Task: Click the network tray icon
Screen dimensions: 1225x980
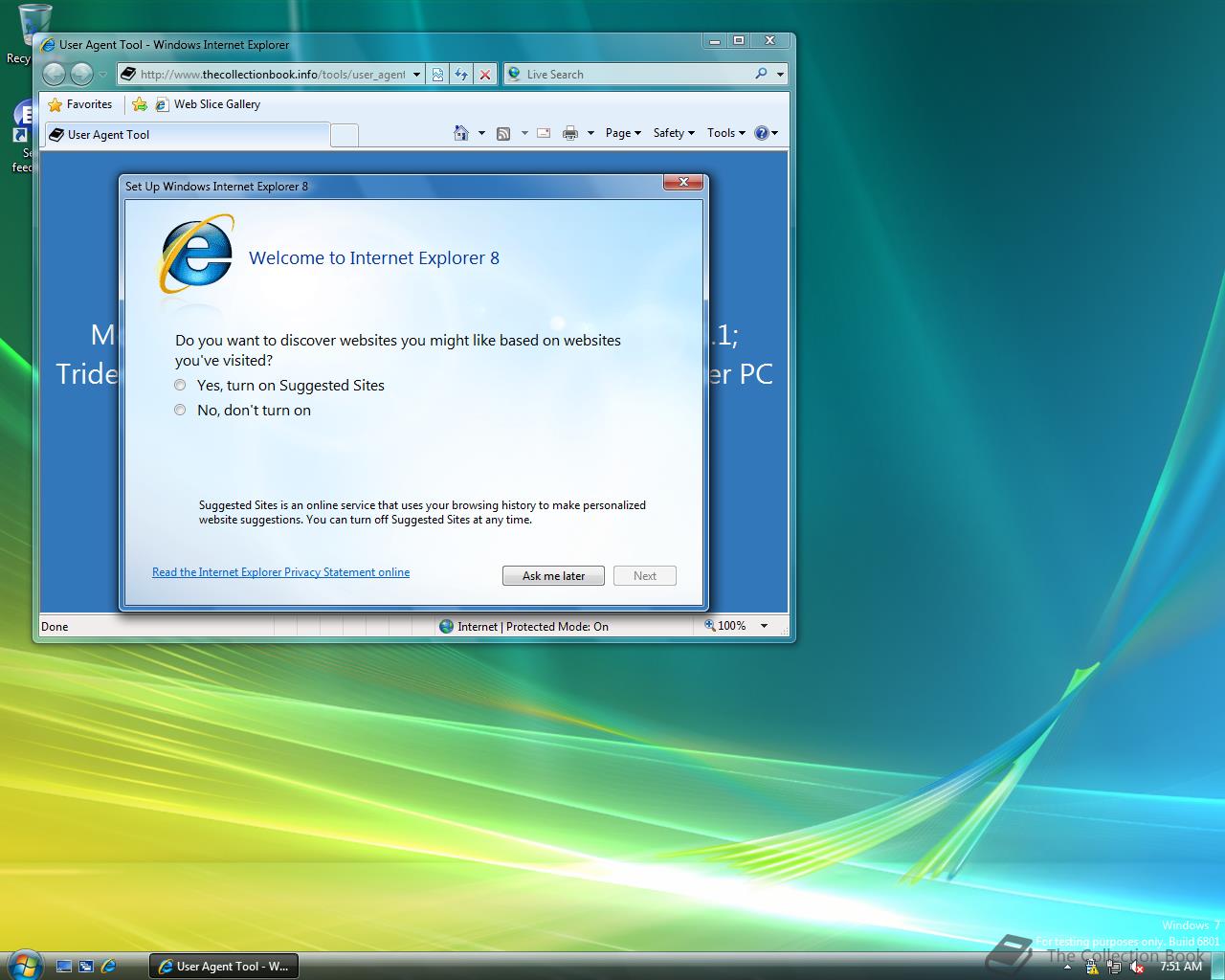Action: coord(1114,968)
